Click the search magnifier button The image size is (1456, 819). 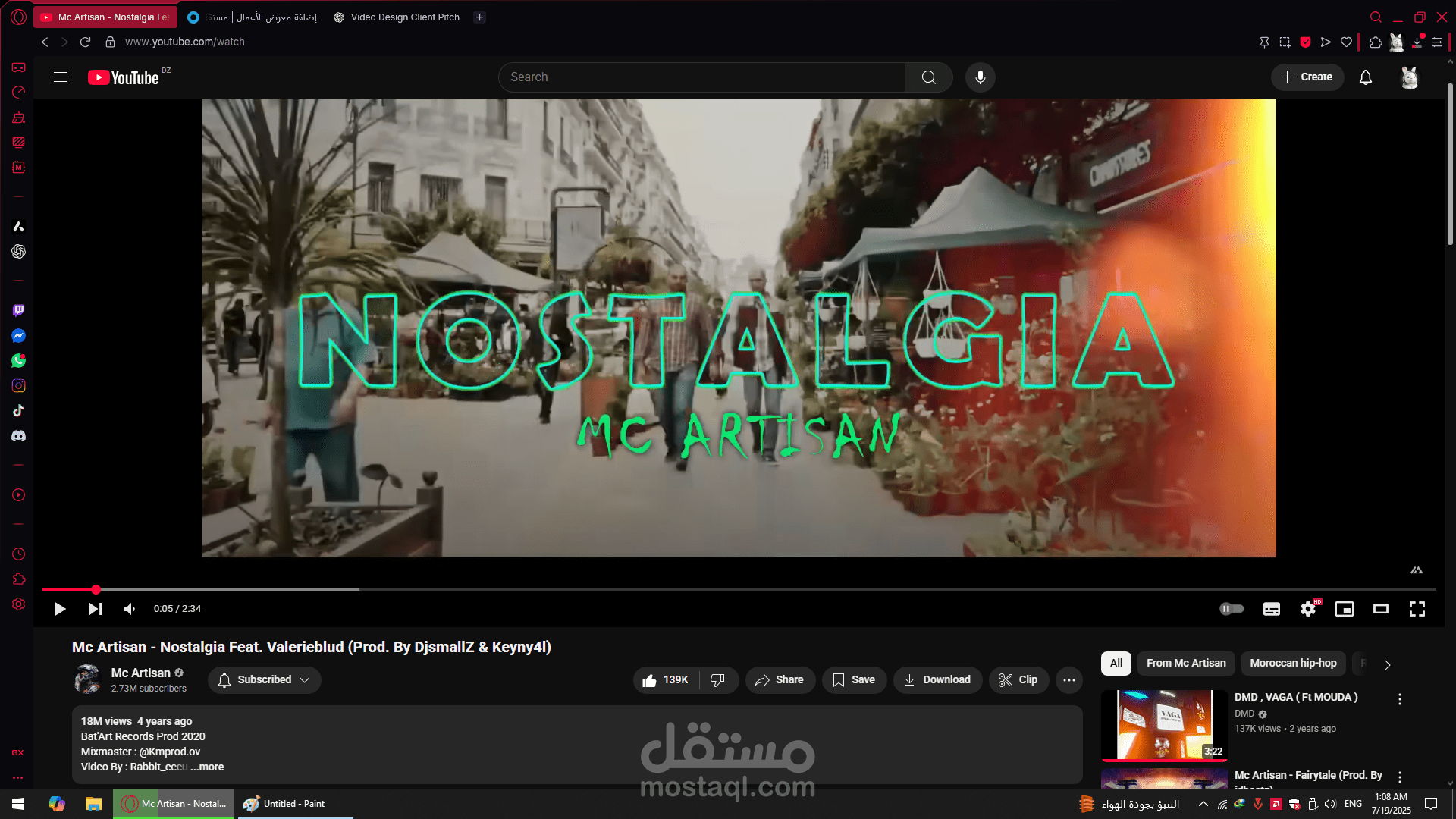(x=928, y=77)
